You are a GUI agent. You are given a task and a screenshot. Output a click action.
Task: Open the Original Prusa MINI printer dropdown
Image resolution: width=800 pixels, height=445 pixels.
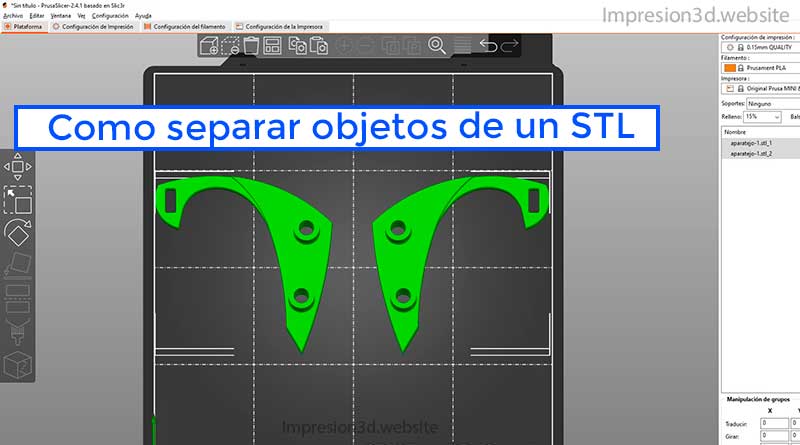click(761, 89)
